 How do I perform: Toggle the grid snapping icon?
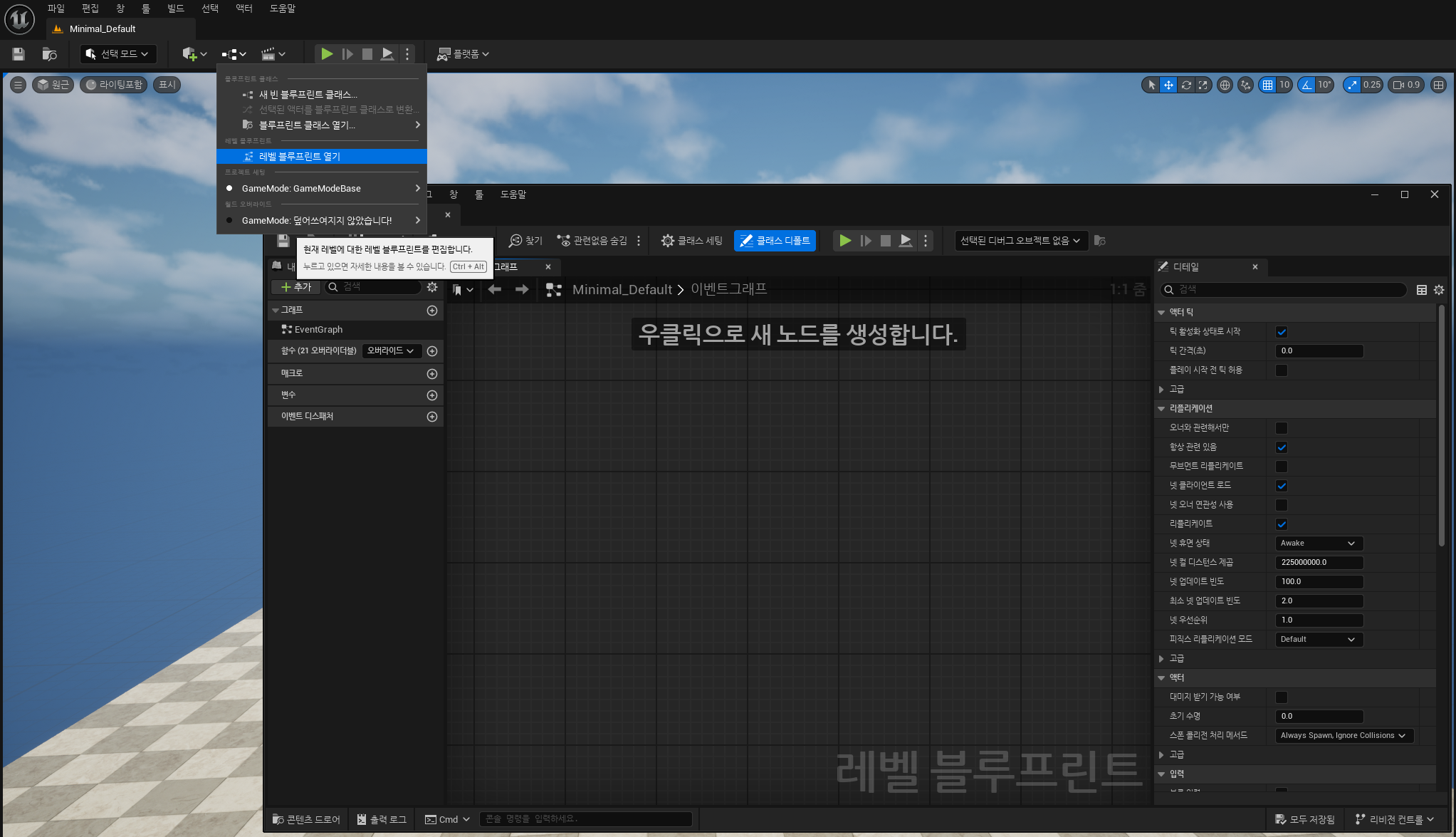(1267, 85)
